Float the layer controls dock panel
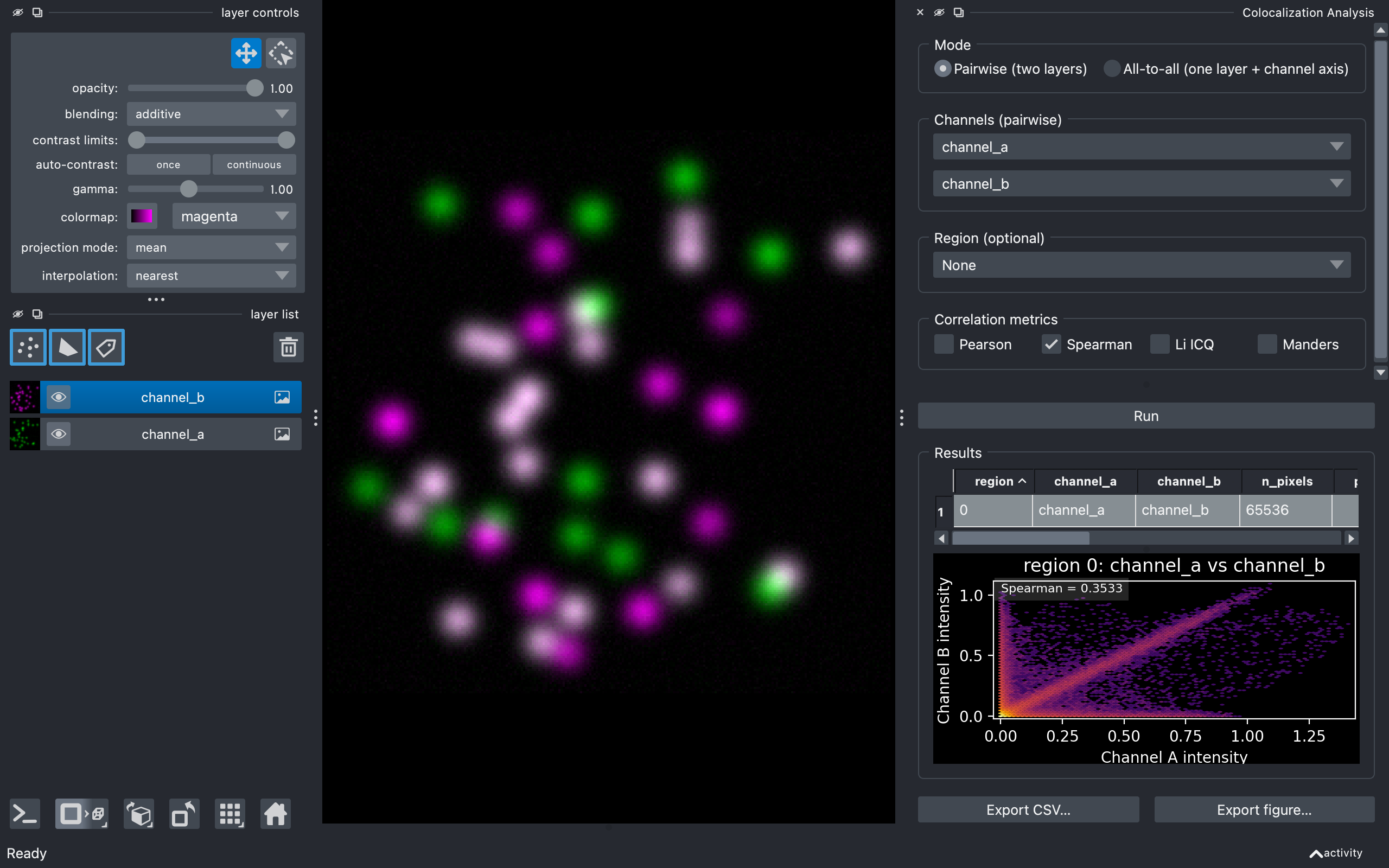 pyautogui.click(x=37, y=12)
